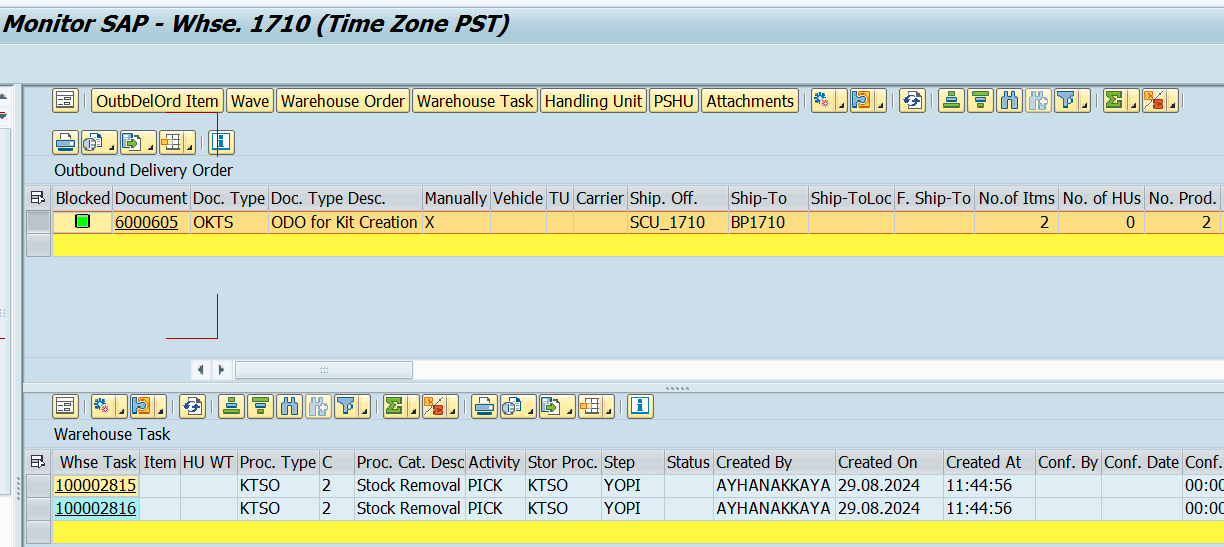Open warehouse task link 100002816

click(x=95, y=508)
